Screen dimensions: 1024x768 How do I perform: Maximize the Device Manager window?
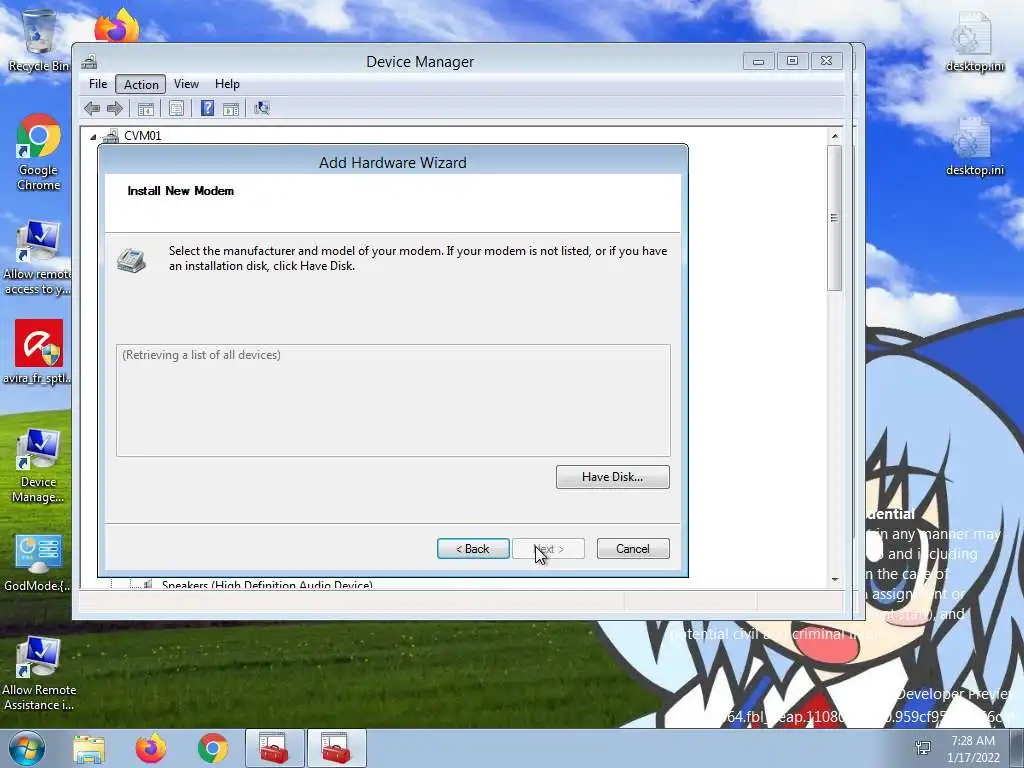point(792,61)
